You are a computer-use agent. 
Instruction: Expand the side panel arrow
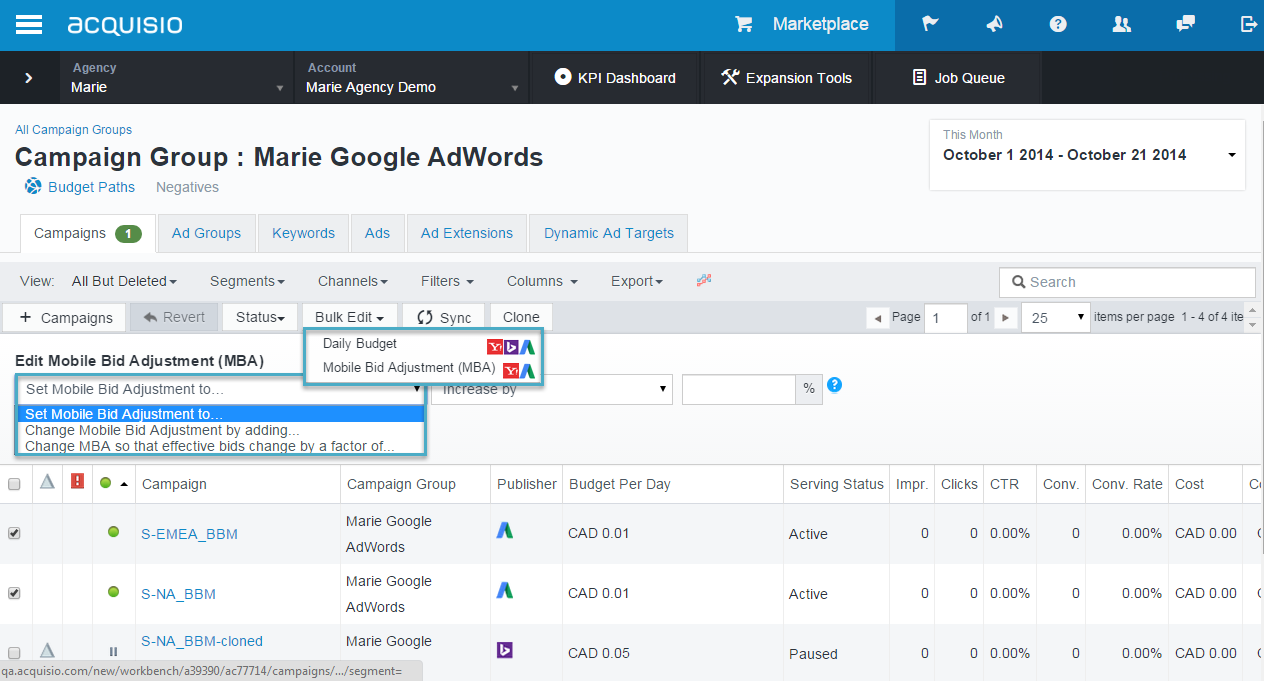coord(29,78)
